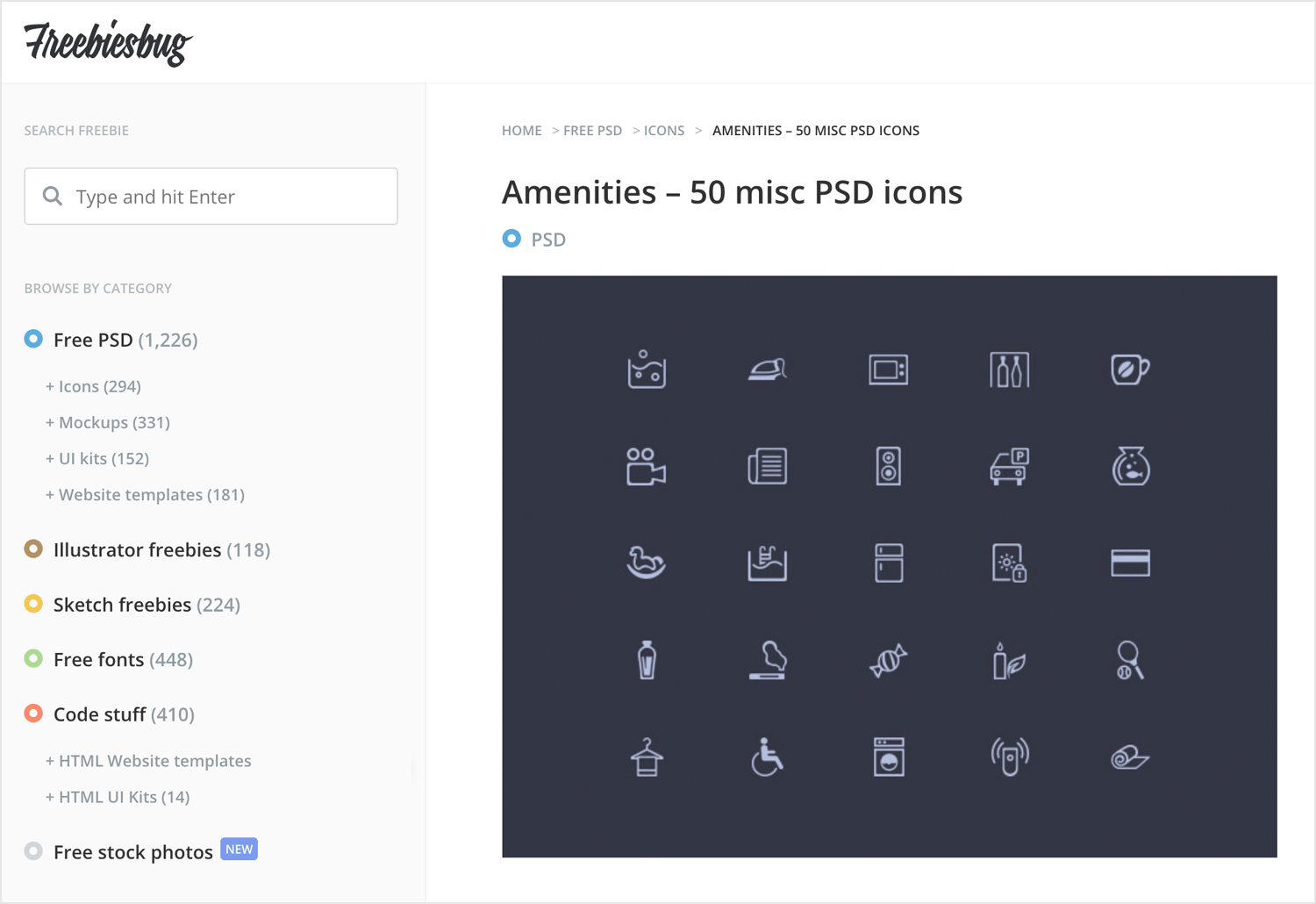Open the Illustrator freebies category
Viewport: 1316px width, 904px height.
161,549
